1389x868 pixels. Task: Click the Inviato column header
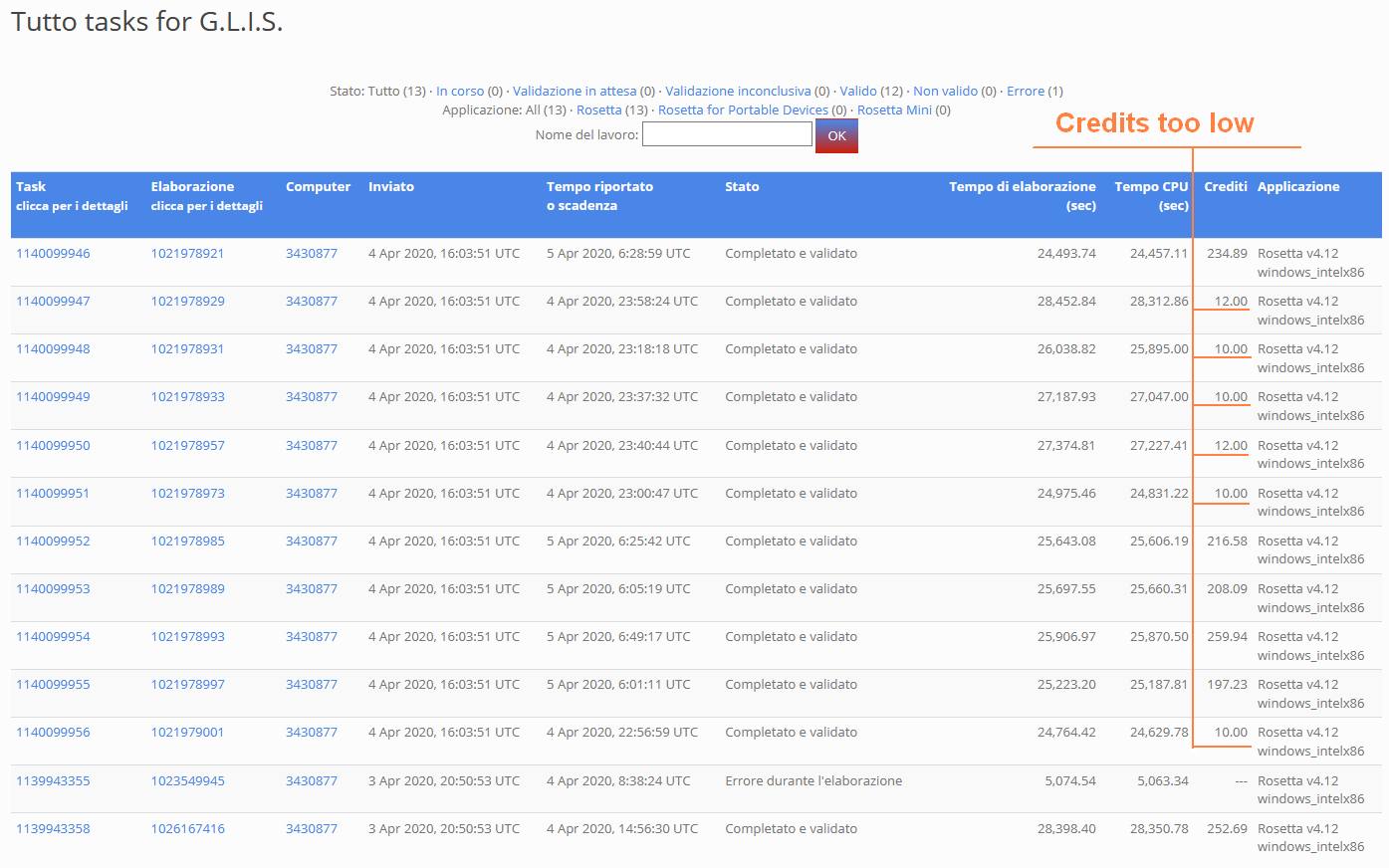click(391, 186)
